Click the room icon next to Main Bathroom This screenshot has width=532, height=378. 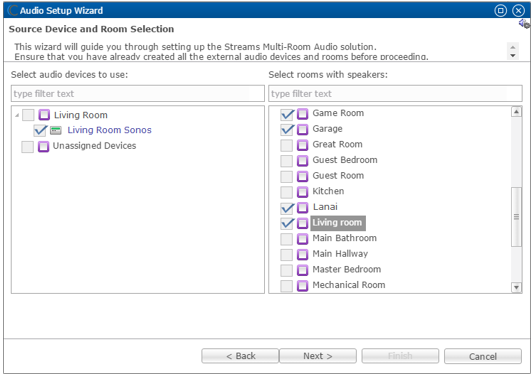(x=302, y=239)
